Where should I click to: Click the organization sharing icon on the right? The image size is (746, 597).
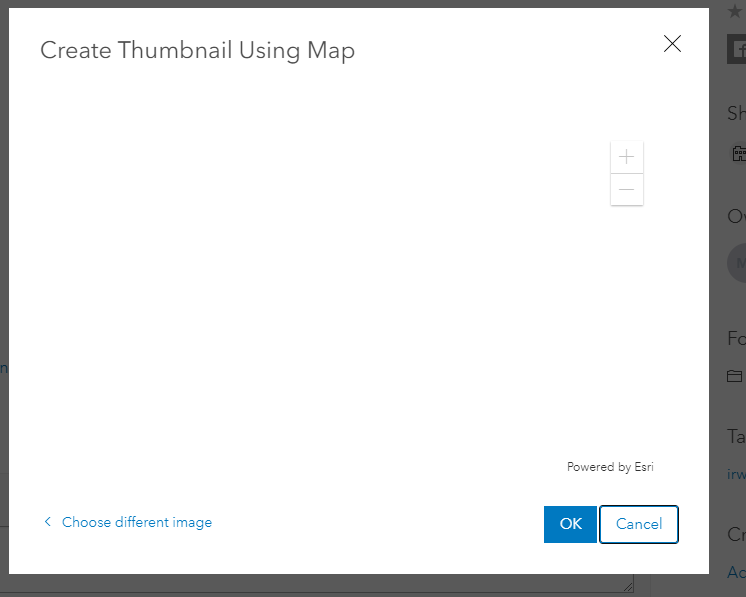click(x=739, y=154)
